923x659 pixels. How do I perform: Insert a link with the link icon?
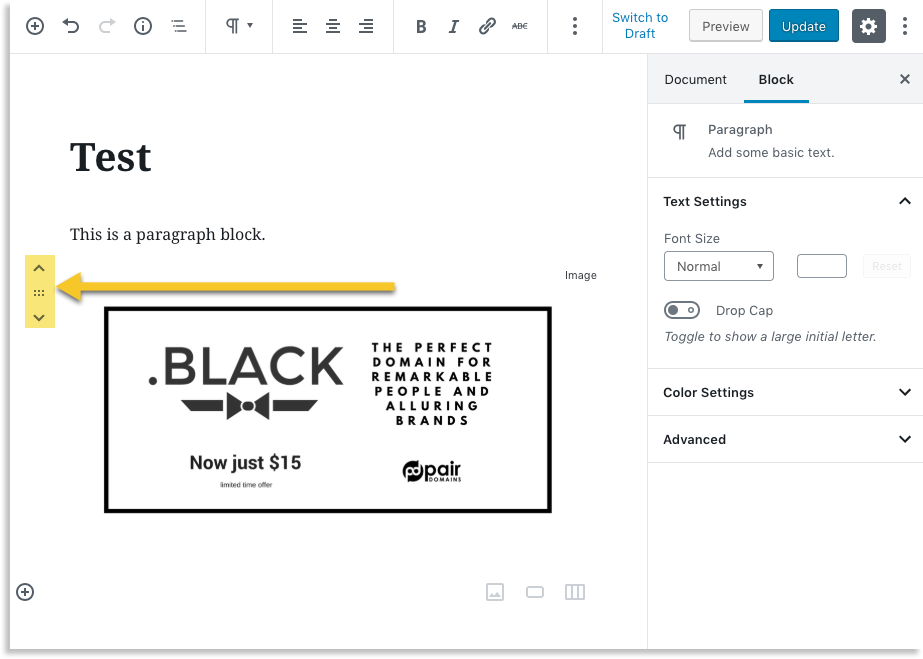pyautogui.click(x=487, y=27)
